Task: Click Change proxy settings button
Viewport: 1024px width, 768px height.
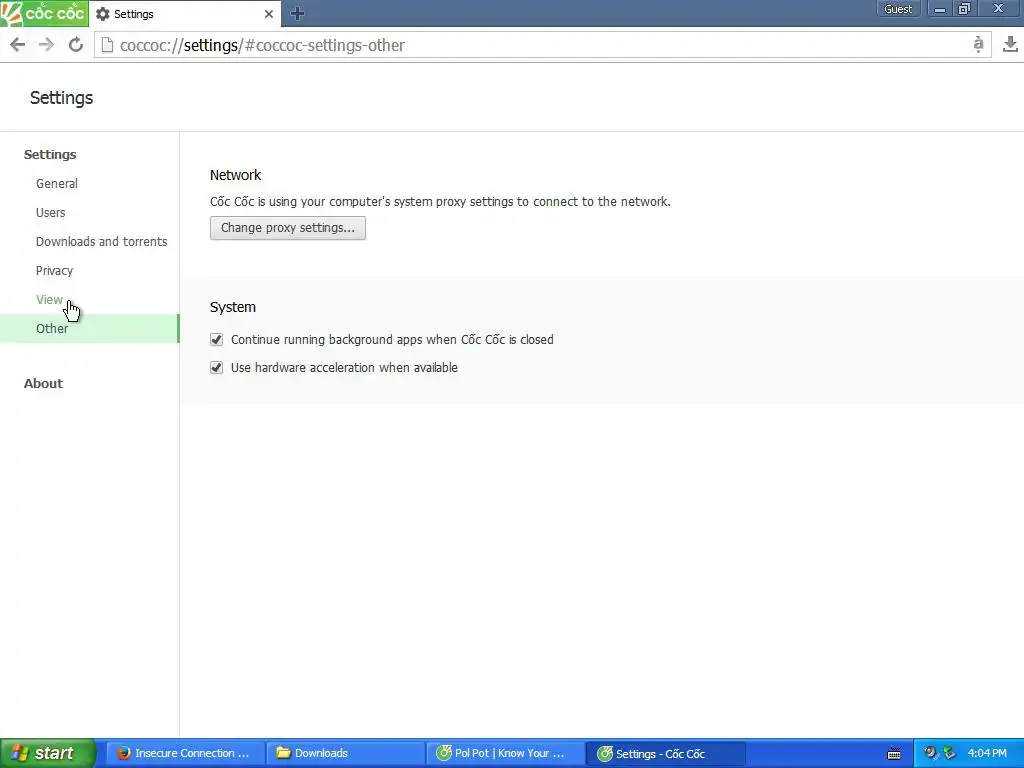Action: tap(287, 228)
